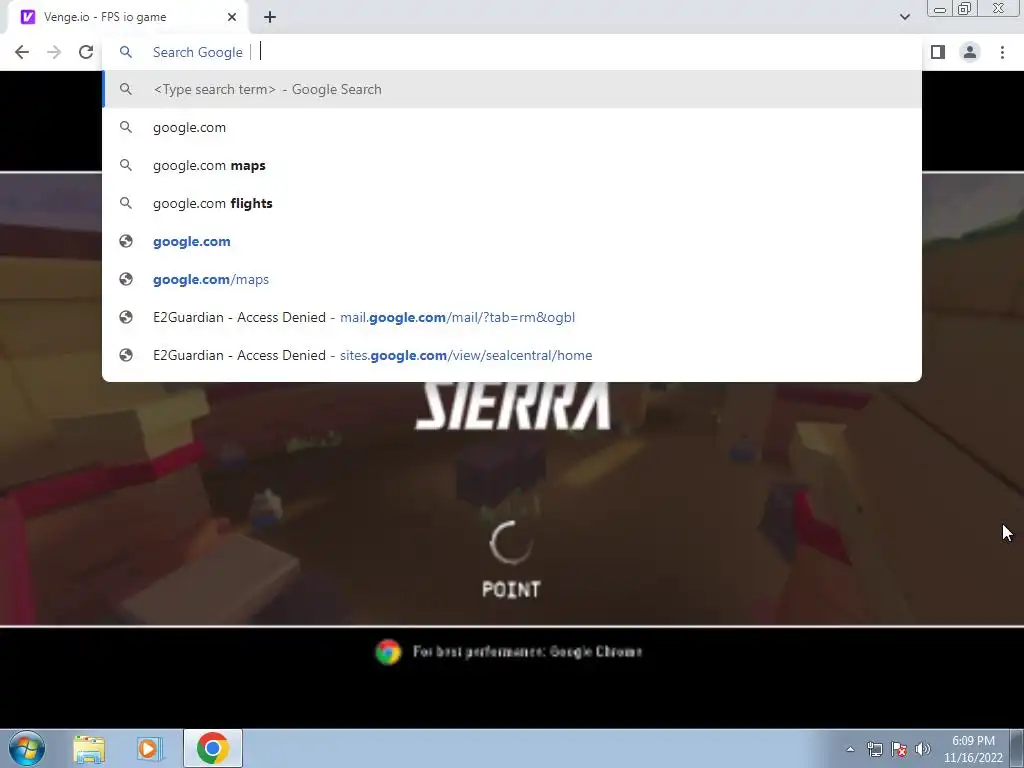
Task: Show hidden system tray icons
Action: (850, 749)
